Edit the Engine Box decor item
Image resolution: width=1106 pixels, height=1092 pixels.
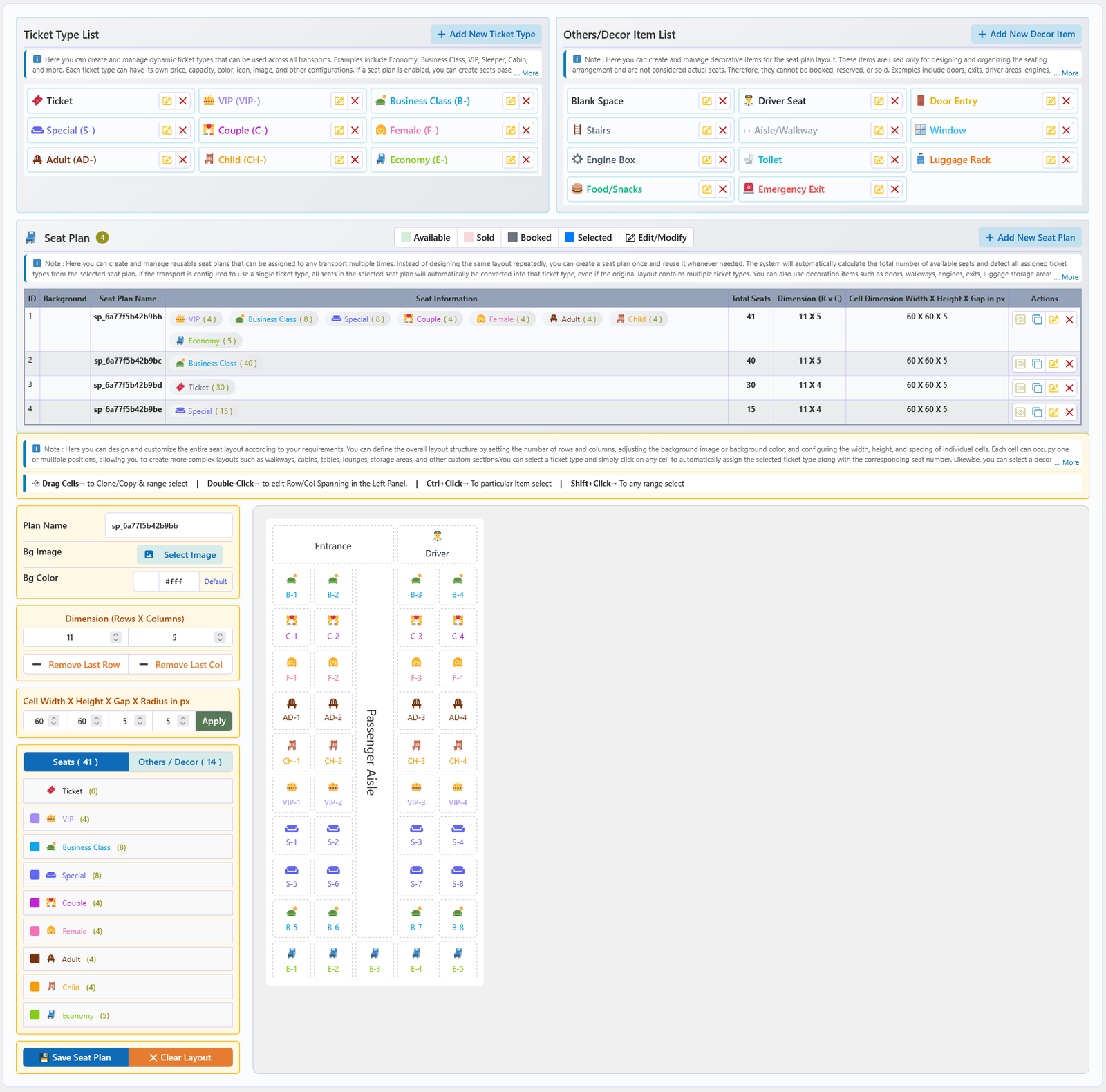pos(706,160)
